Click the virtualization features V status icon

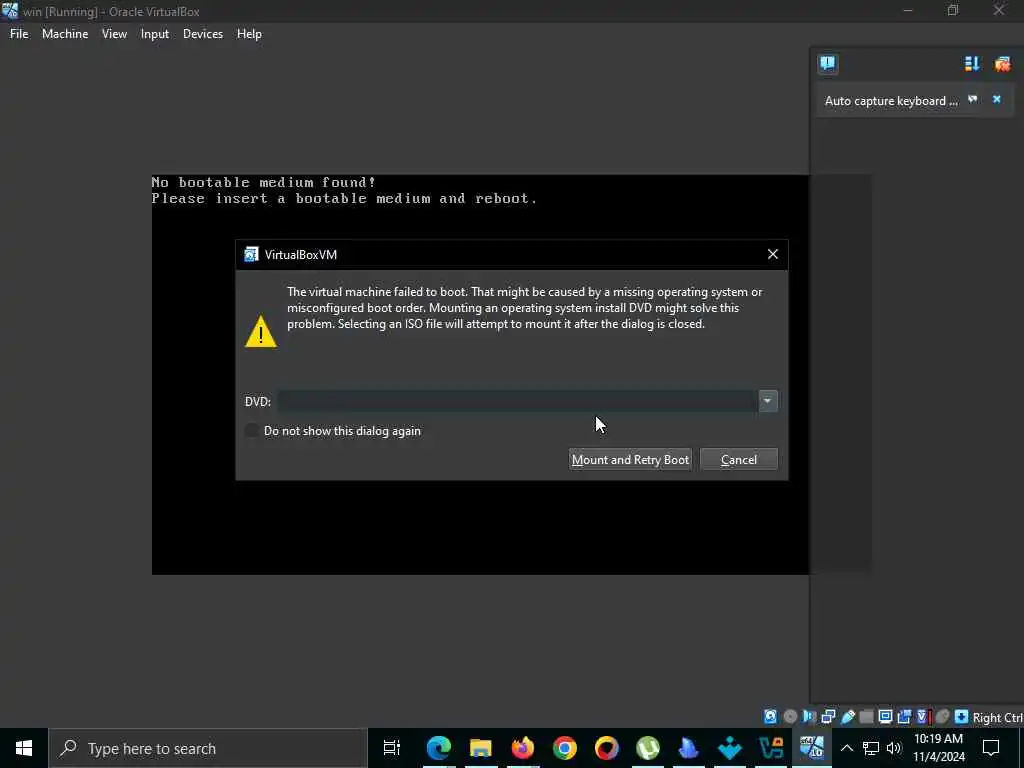(922, 716)
